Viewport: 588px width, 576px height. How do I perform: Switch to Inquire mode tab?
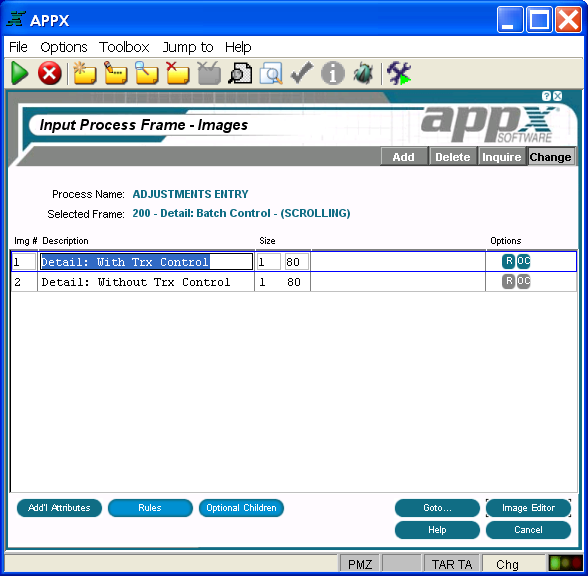(501, 157)
